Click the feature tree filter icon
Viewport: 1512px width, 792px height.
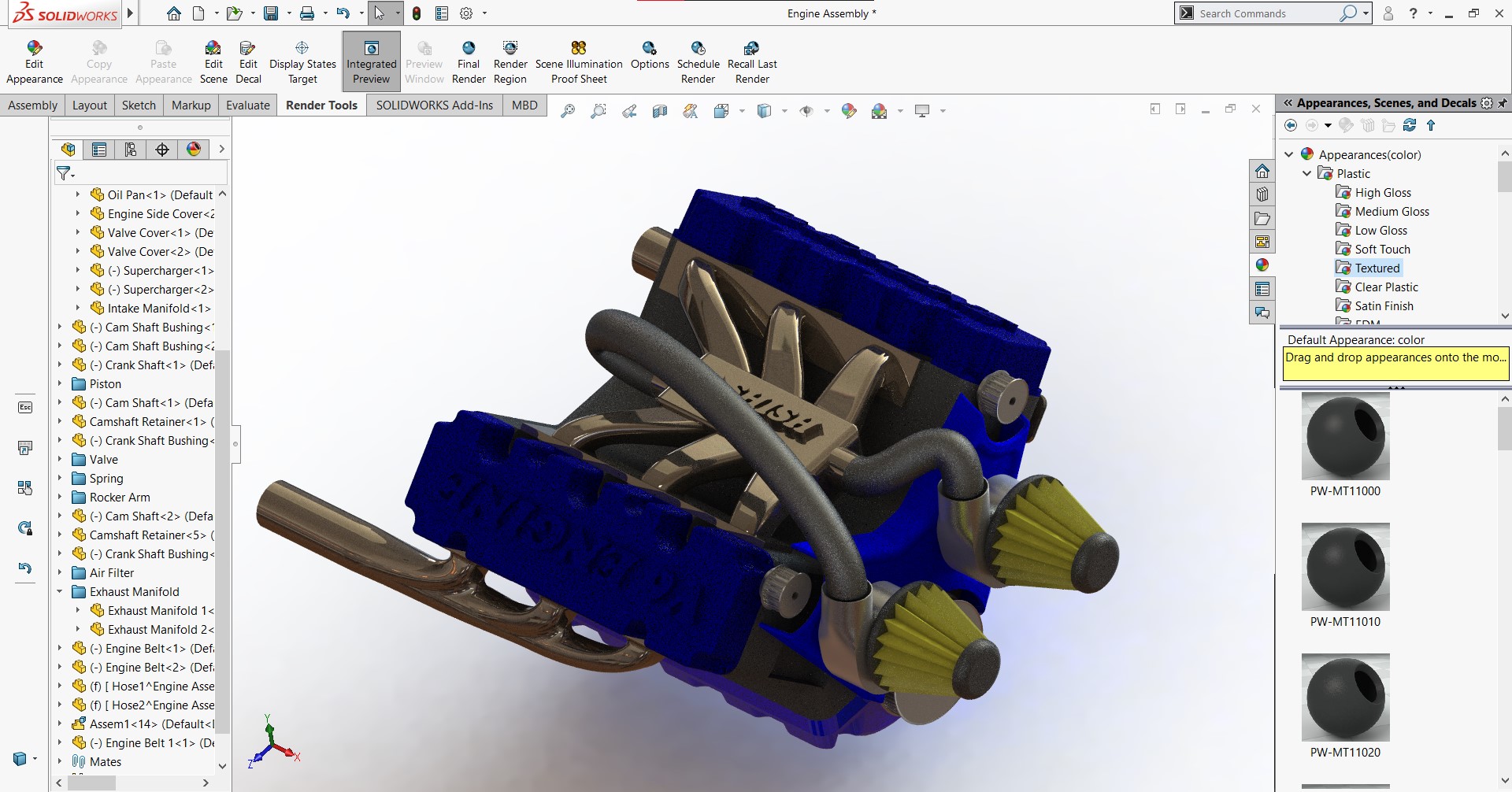coord(65,173)
